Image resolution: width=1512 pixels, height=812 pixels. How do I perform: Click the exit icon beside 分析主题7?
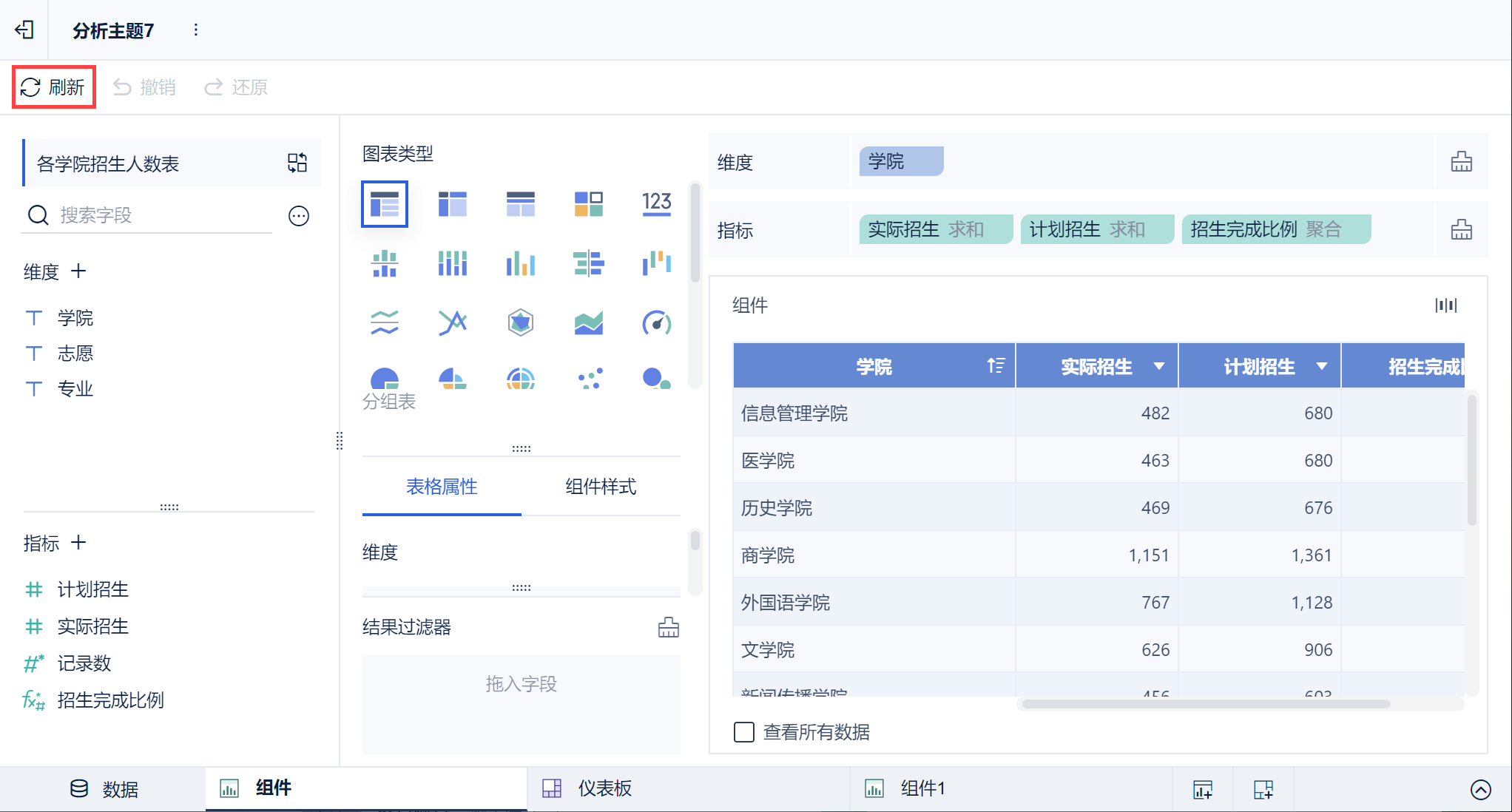[x=24, y=30]
